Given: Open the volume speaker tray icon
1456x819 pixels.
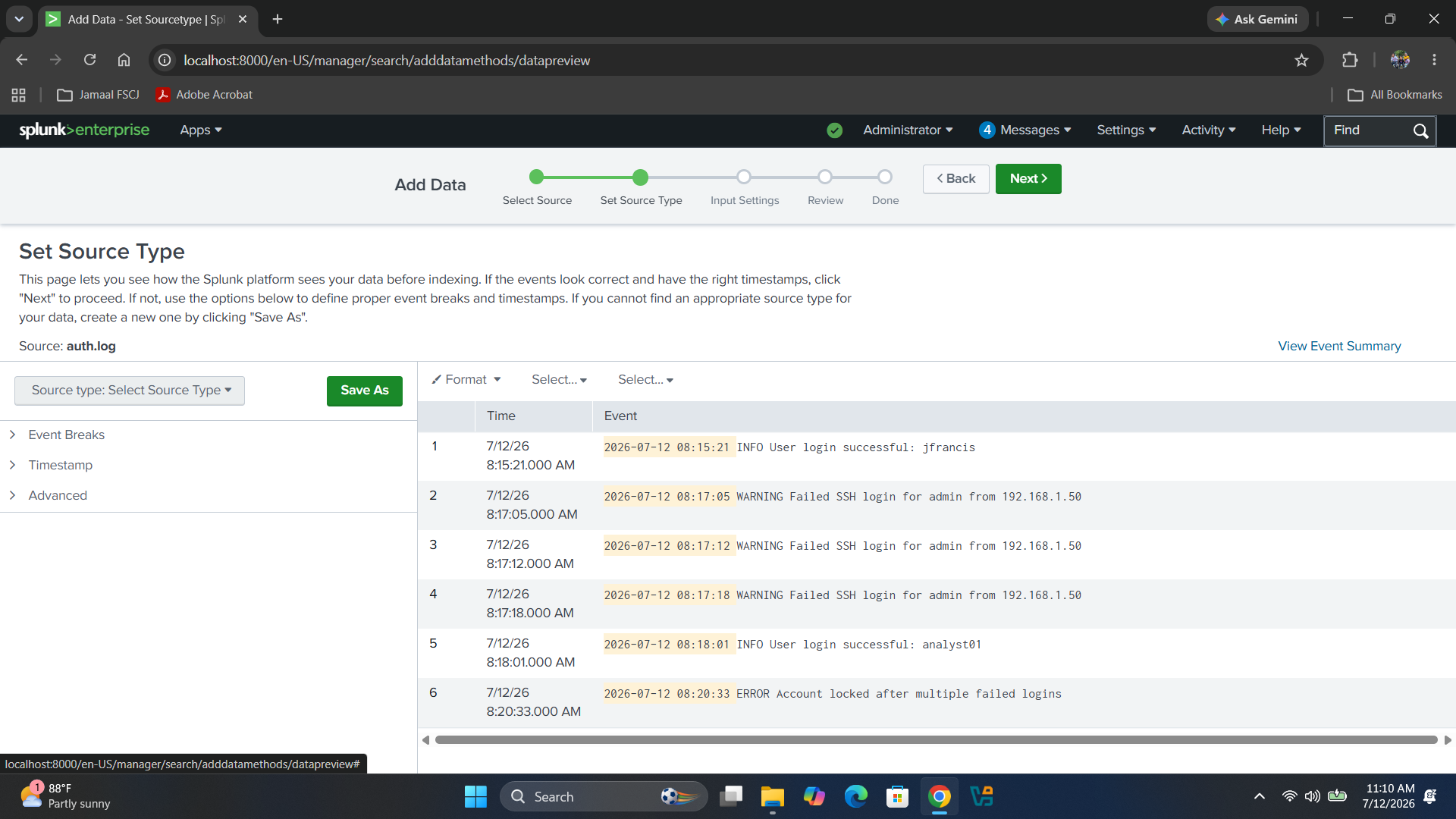Looking at the screenshot, I should point(1312,796).
